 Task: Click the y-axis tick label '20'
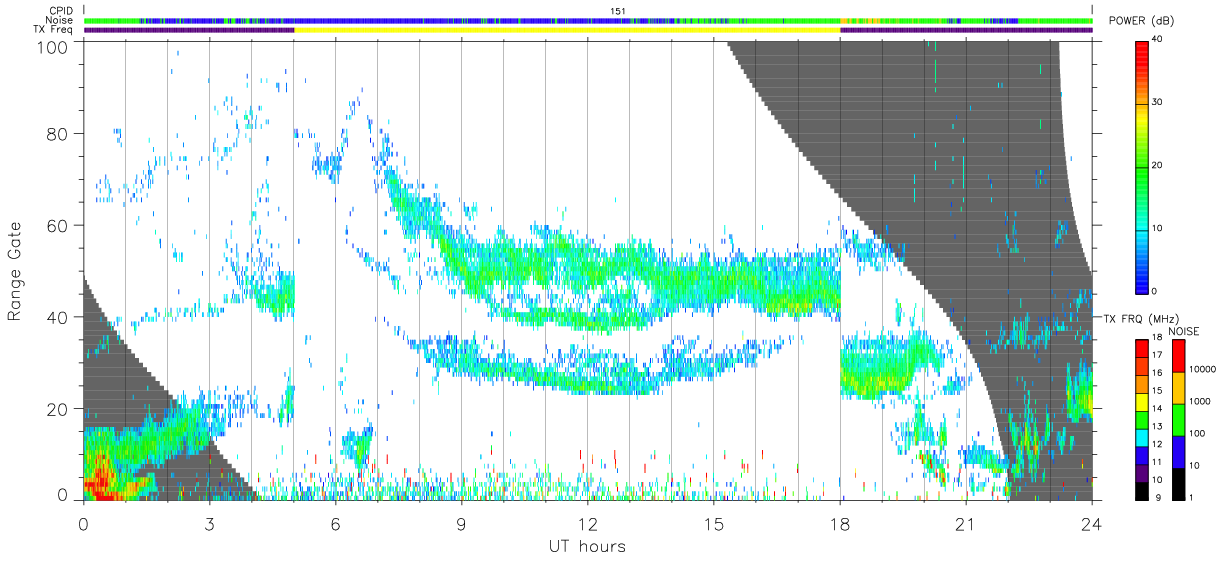(x=59, y=409)
